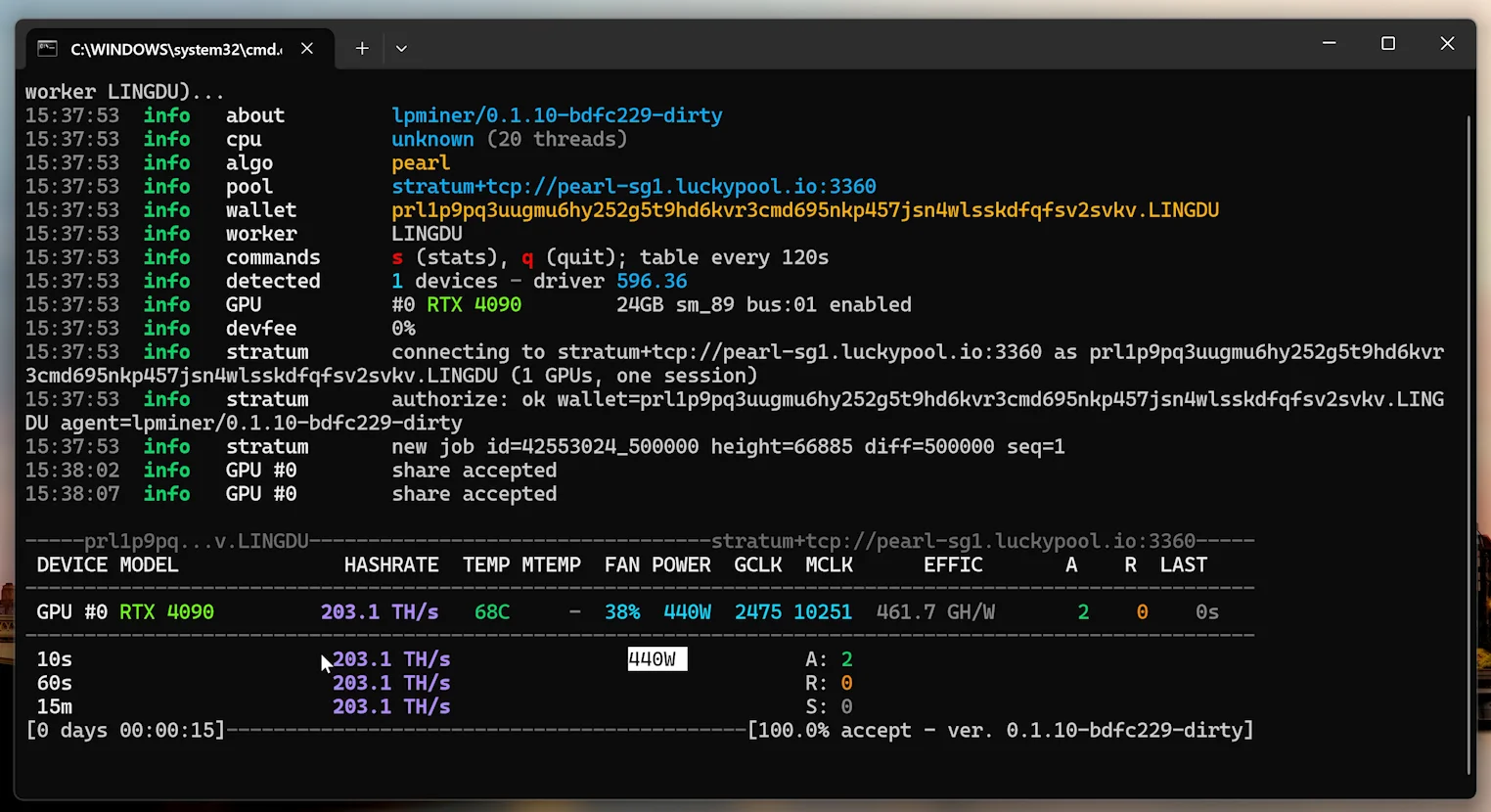The width and height of the screenshot is (1491, 812).
Task: Click the wallet address on the wallet line
Action: (805, 210)
